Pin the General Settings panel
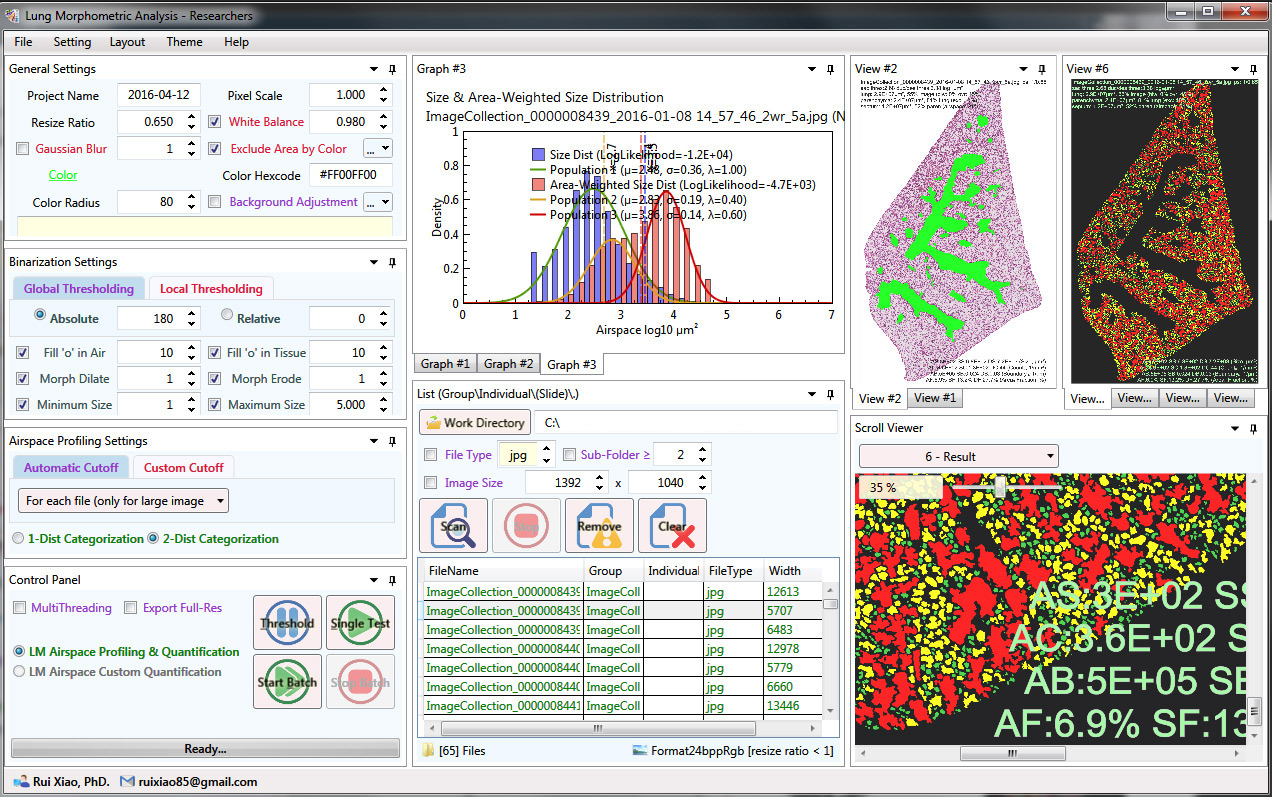Screen dimensions: 1272x797 click(392, 69)
